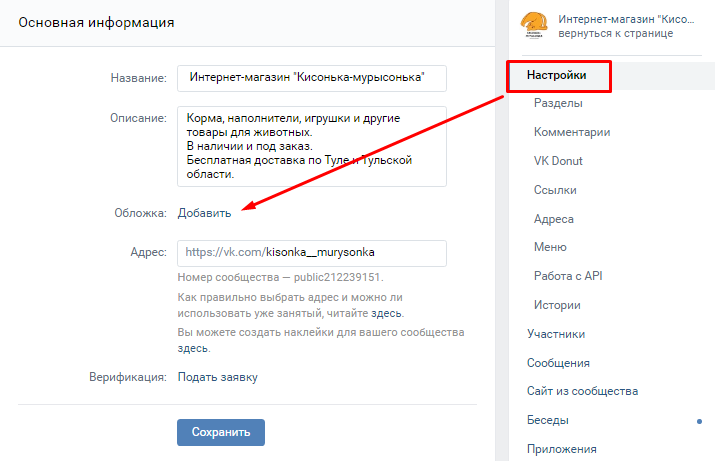Select VK Donut in the sidebar
This screenshot has height=461, width=715.
(x=558, y=161)
